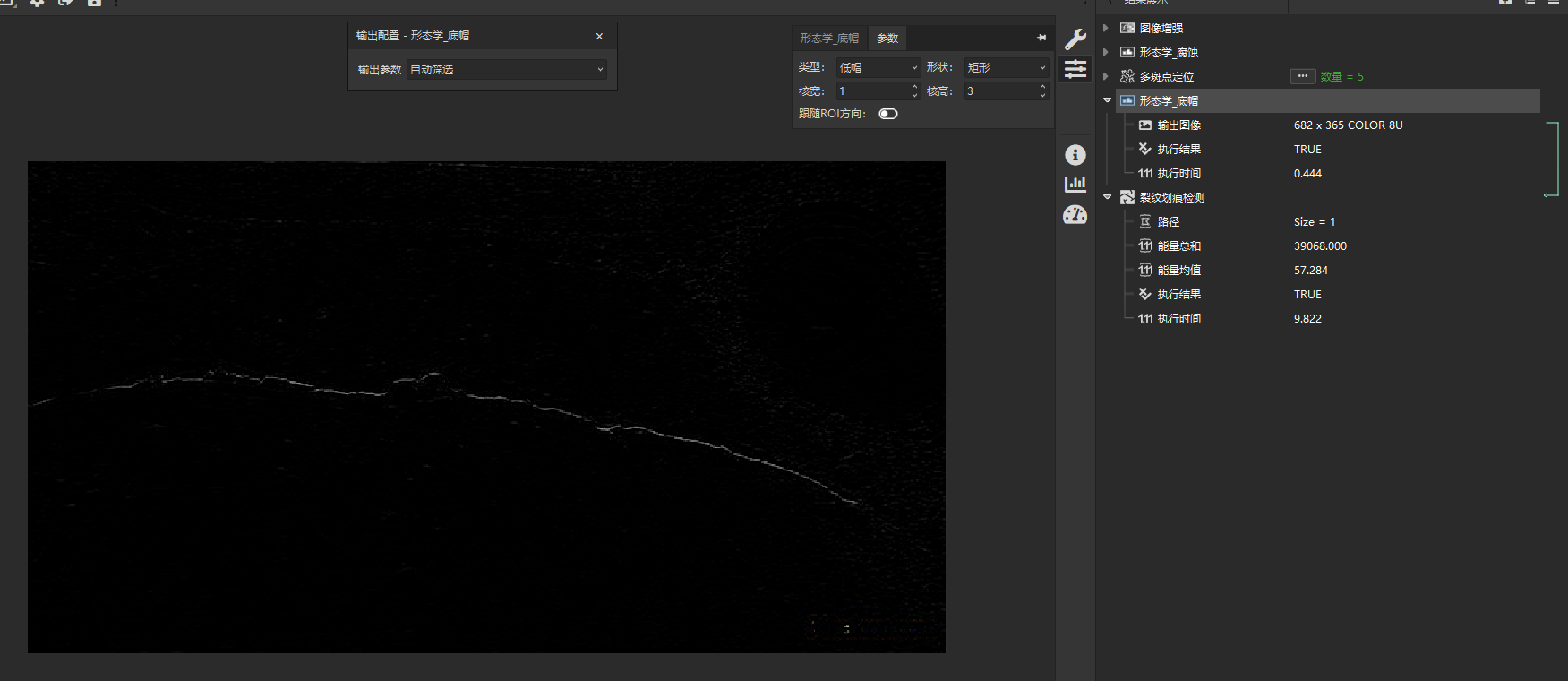Click the 输出图像 picture icon

point(1144,125)
